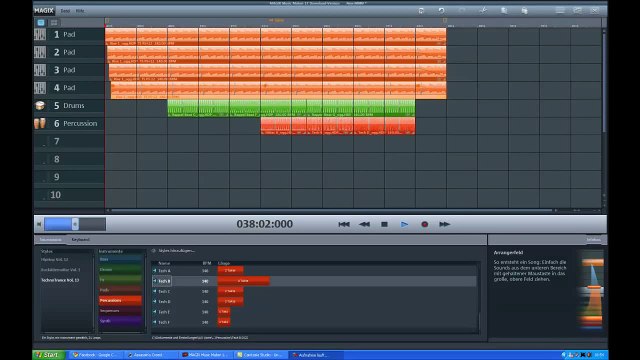
Task: Click the Styles hinzufügen link
Action: (x=176, y=251)
